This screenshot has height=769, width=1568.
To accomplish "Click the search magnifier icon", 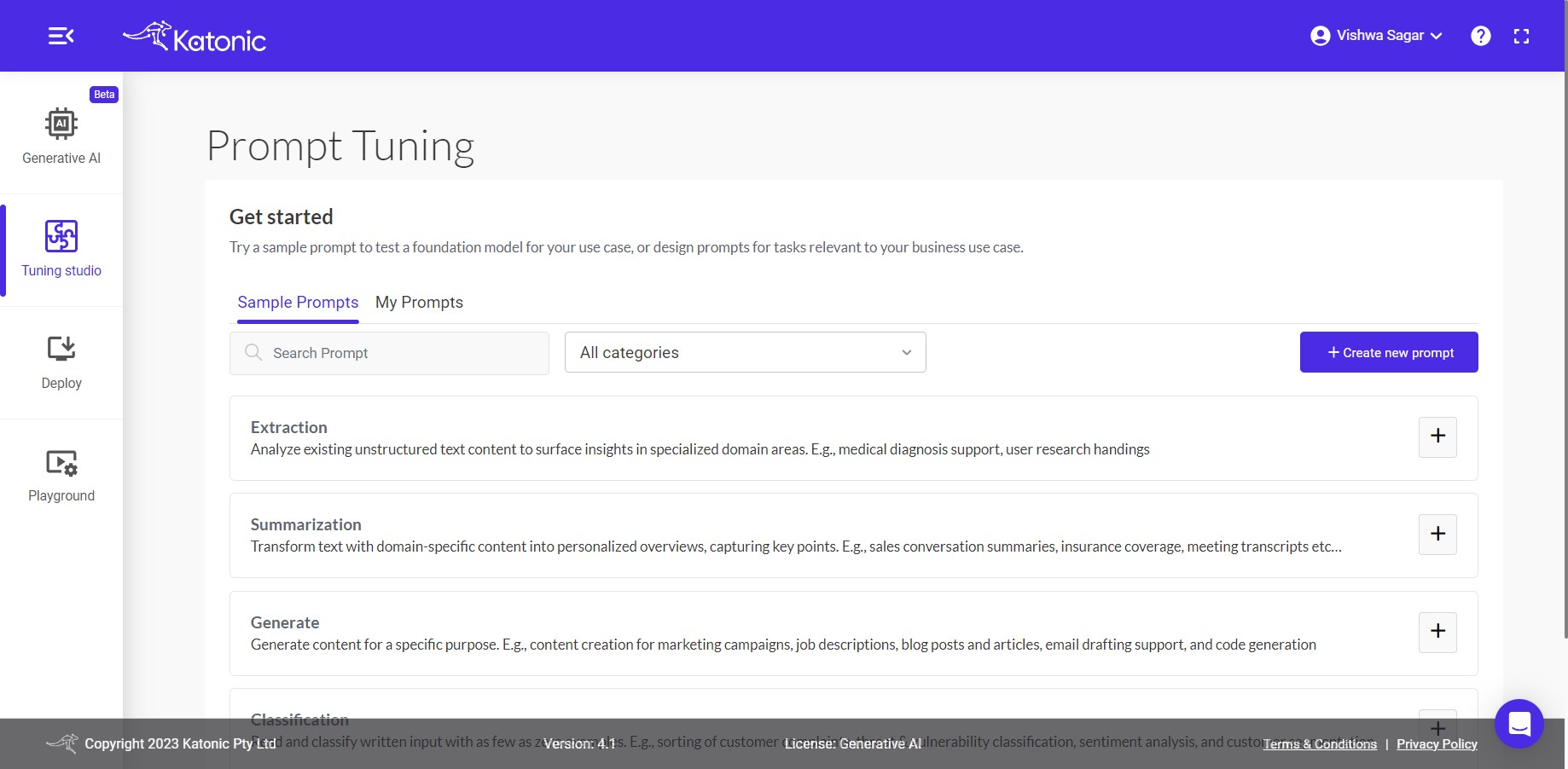I will pos(253,352).
